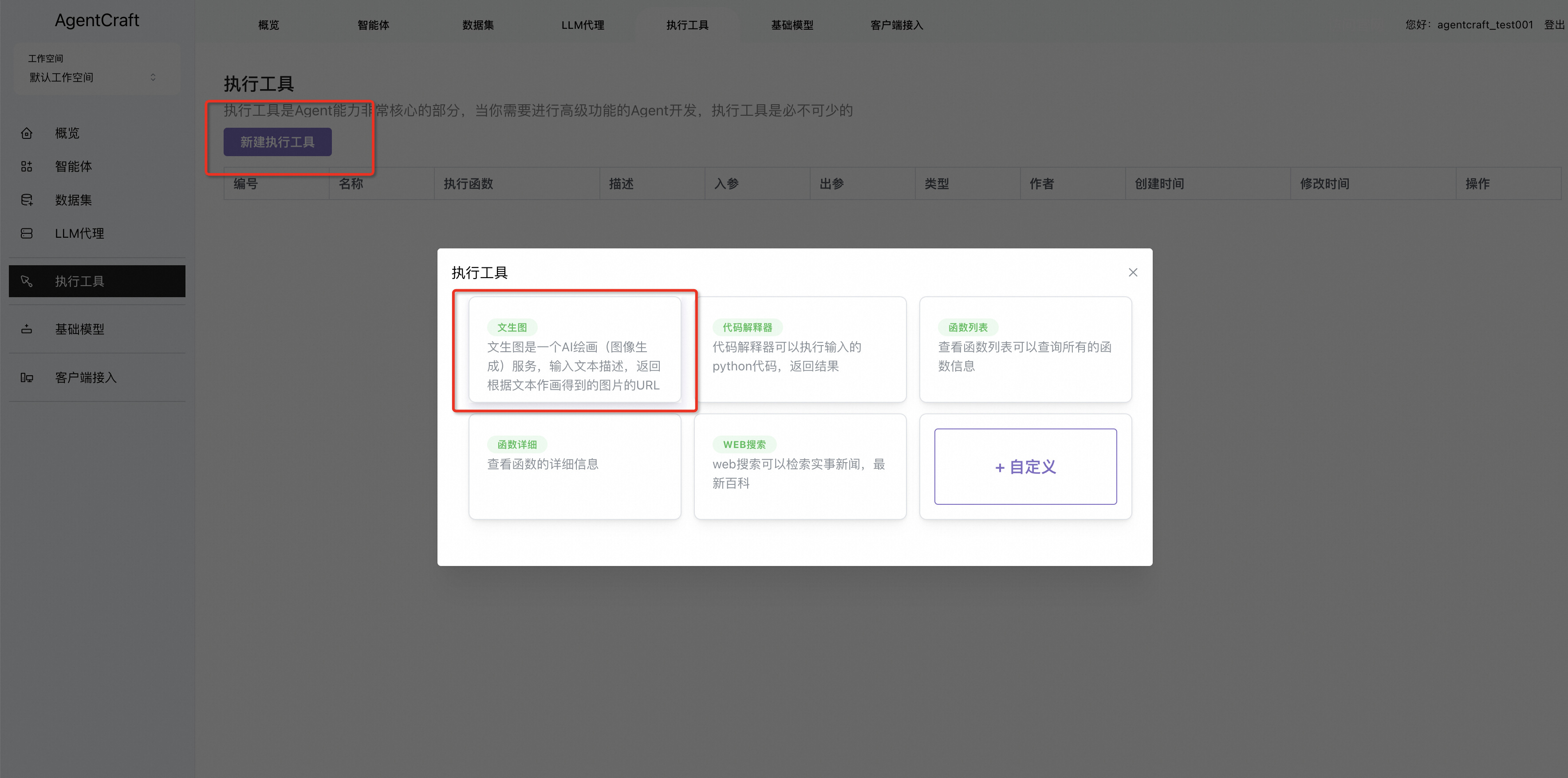Pick the 函数列表 tool card
Screen dimensions: 1568x778
click(x=1025, y=350)
